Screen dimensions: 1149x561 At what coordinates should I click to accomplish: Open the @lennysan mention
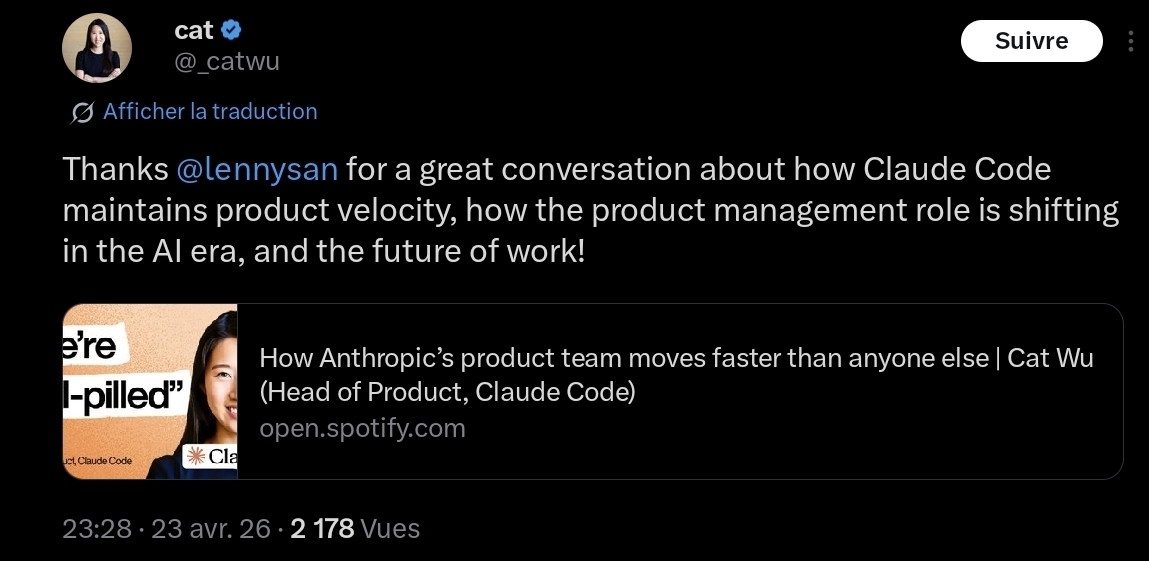257,169
